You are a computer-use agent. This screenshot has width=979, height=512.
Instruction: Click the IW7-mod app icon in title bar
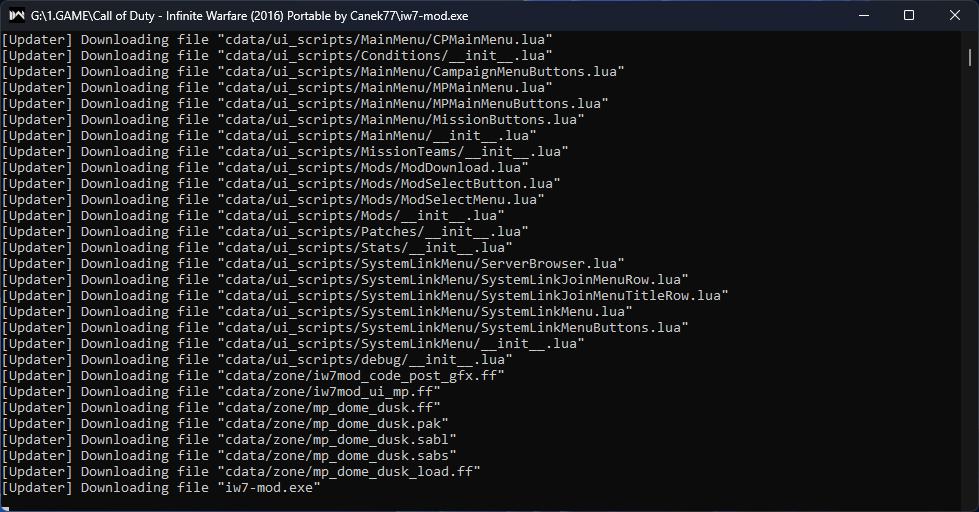(x=17, y=16)
